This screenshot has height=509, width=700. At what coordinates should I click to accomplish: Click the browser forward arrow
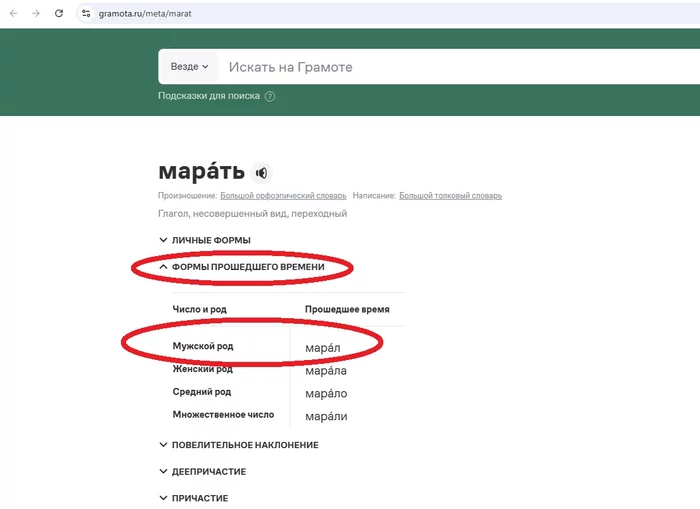click(36, 13)
